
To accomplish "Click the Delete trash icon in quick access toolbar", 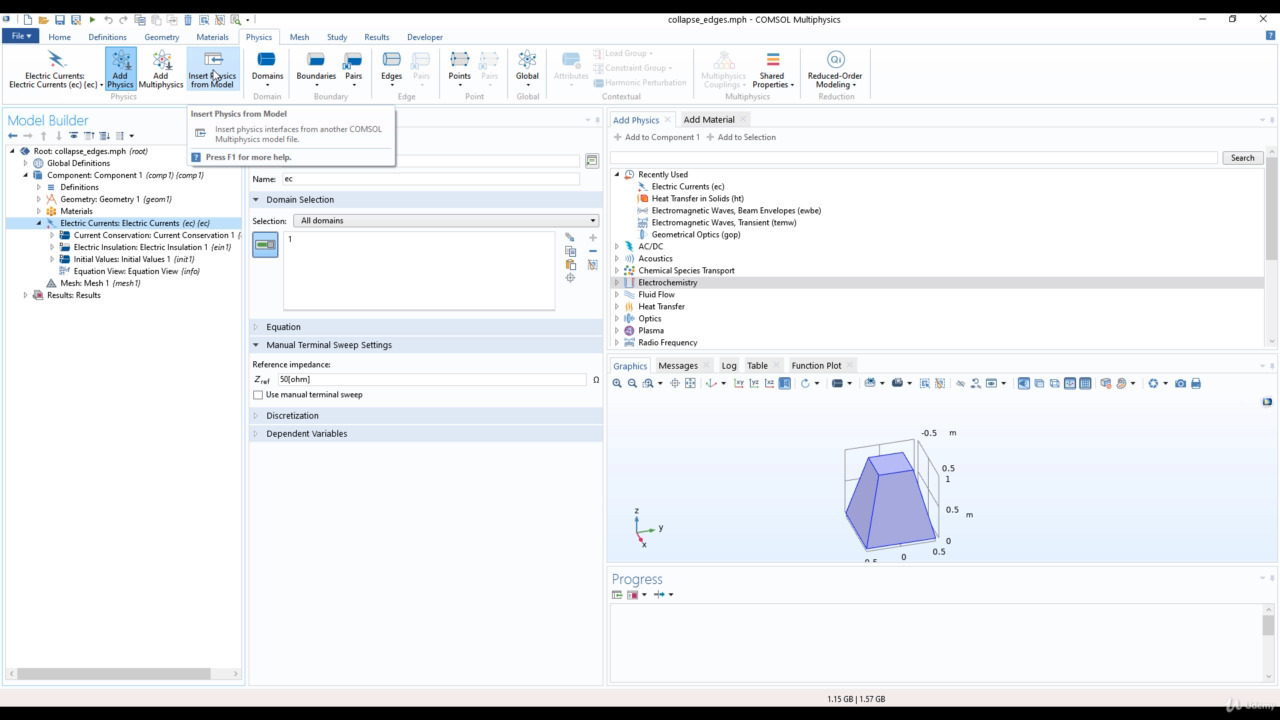I will click(188, 20).
